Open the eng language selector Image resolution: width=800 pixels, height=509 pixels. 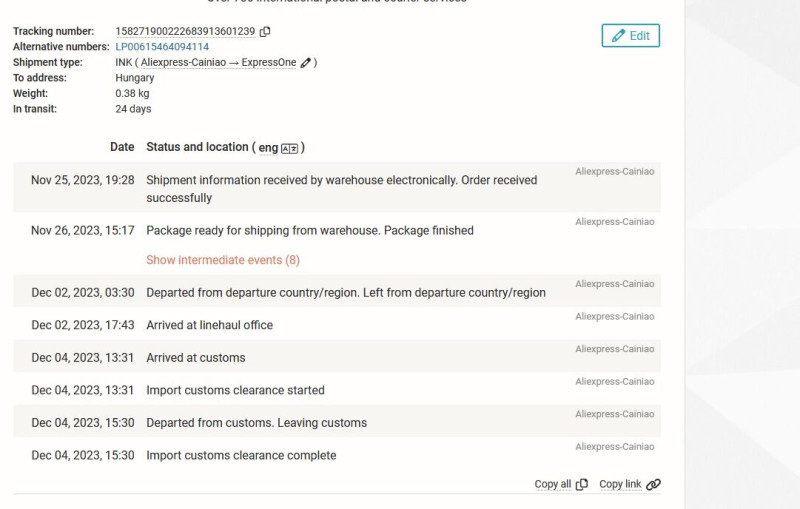coord(268,148)
